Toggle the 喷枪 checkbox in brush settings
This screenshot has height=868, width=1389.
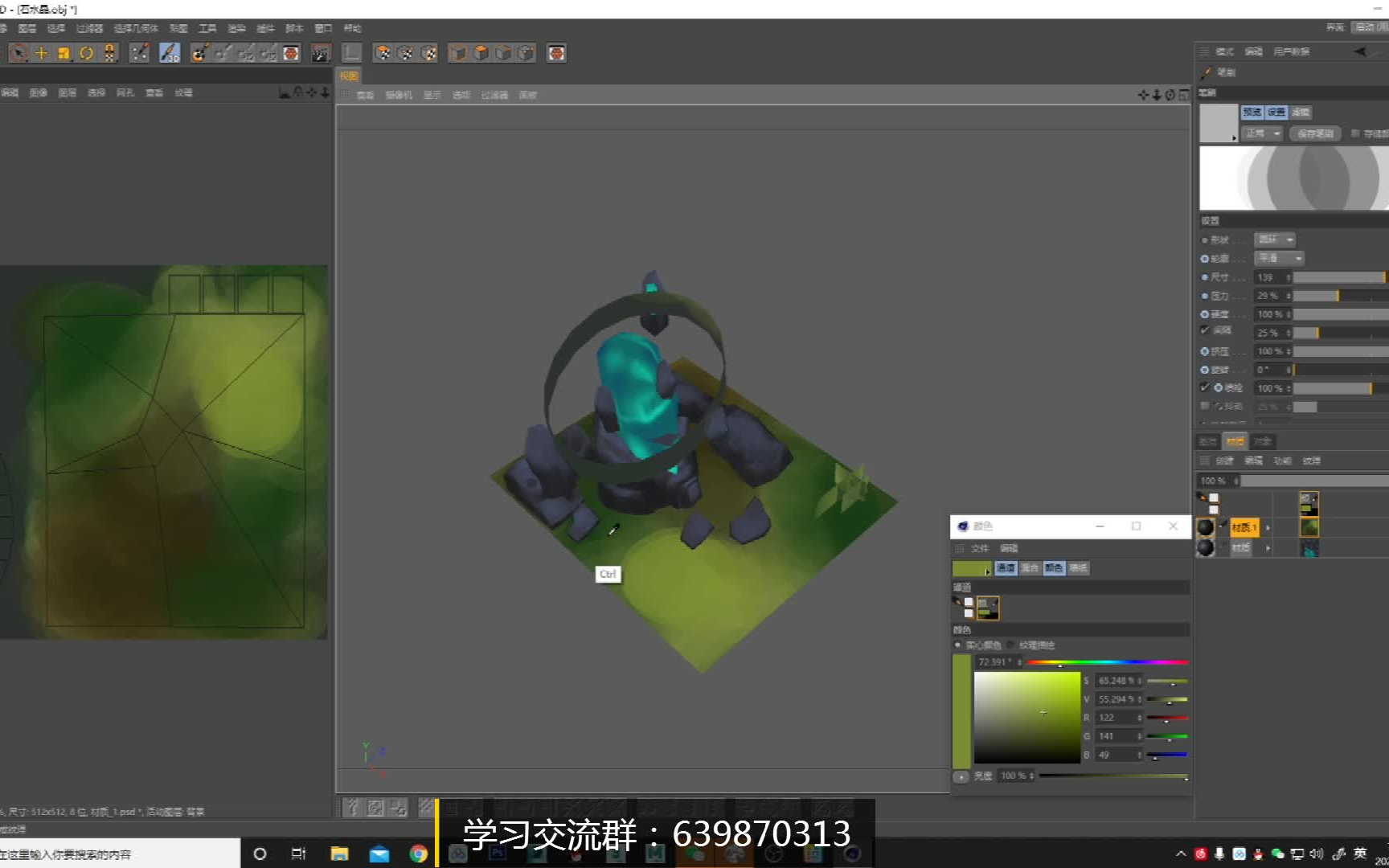(x=1204, y=387)
